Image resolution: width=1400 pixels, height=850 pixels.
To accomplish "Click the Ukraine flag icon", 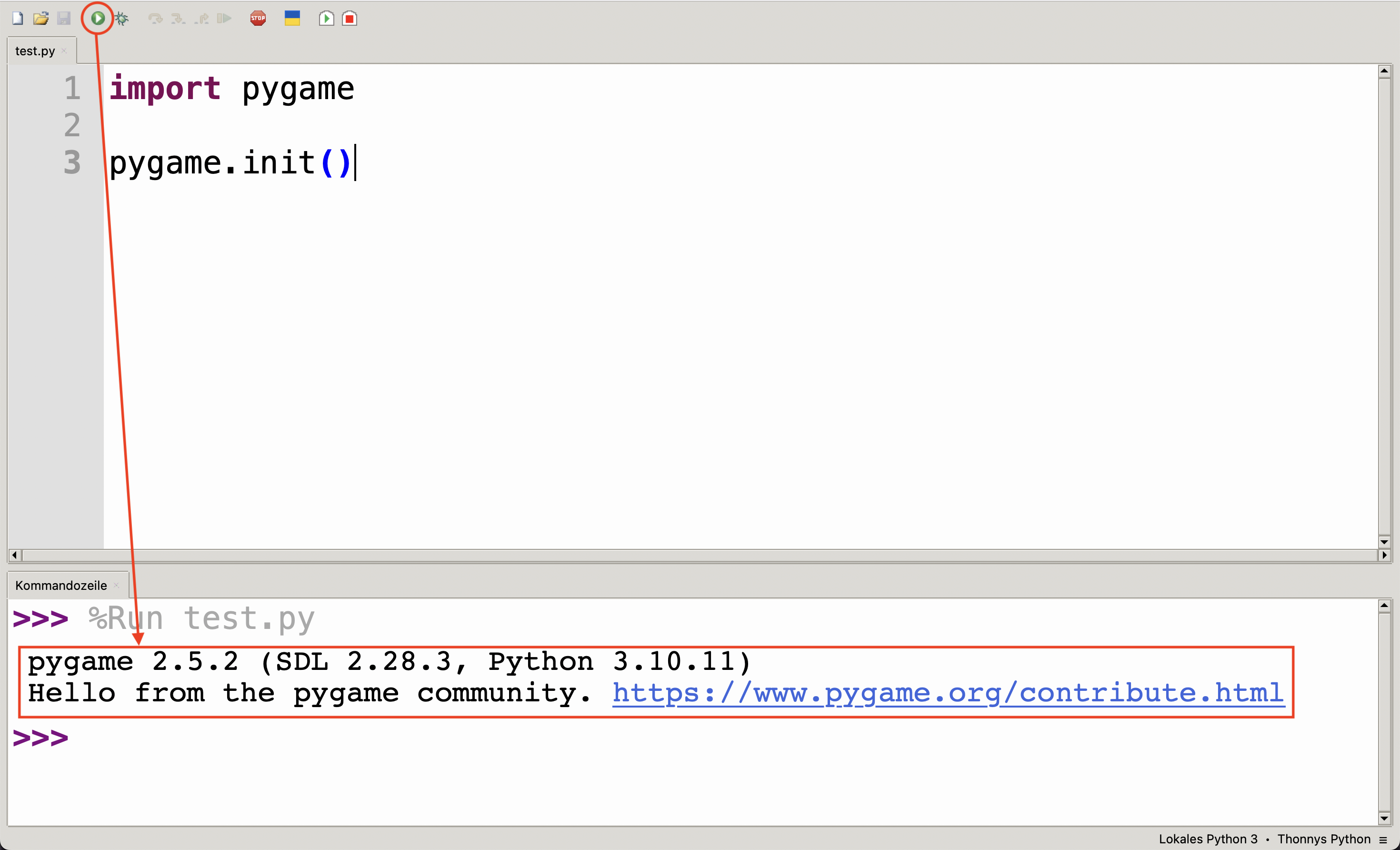I will tap(292, 18).
